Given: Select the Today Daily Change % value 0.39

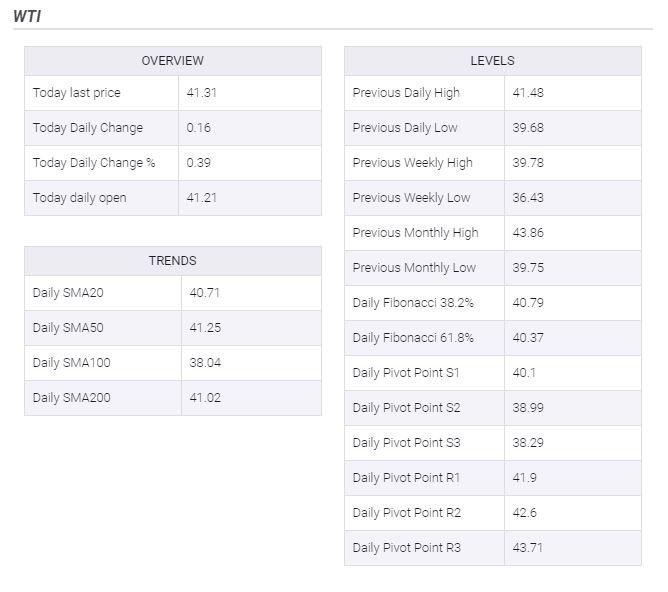Looking at the screenshot, I should tap(199, 163).
